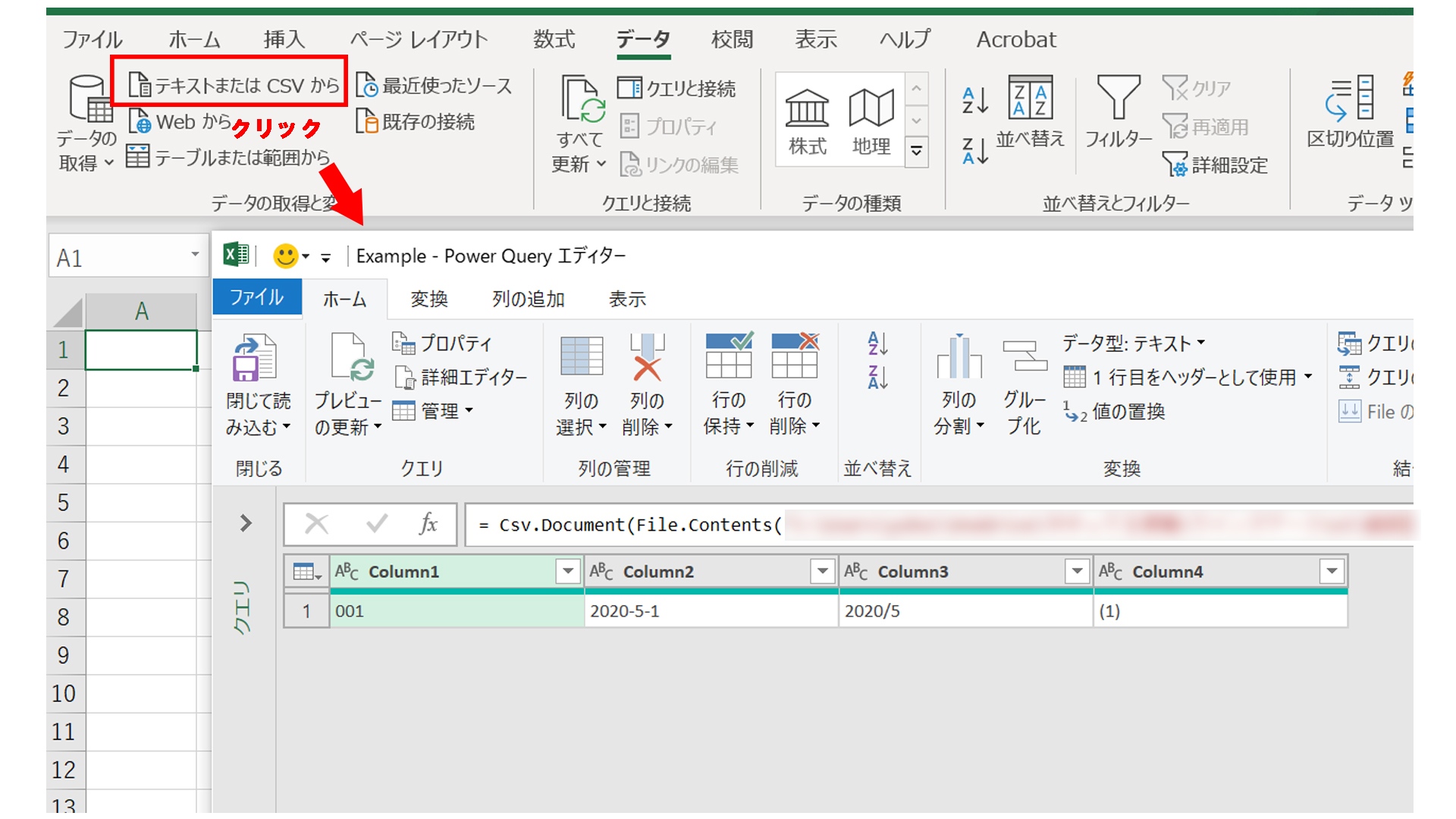Image resolution: width=1456 pixels, height=819 pixels.
Task: Click the greyed 'プロパティ' in Excel ribbon
Action: coord(668,127)
